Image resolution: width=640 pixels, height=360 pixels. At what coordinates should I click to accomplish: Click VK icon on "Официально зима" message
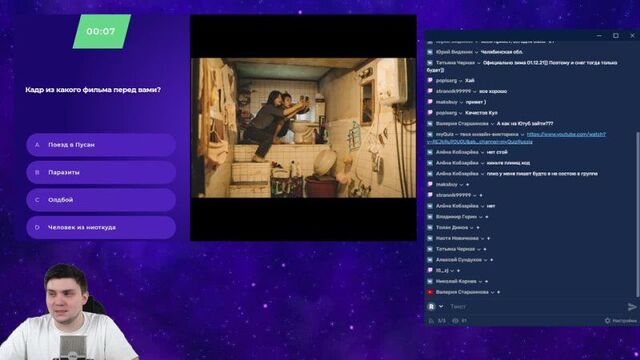click(430, 63)
